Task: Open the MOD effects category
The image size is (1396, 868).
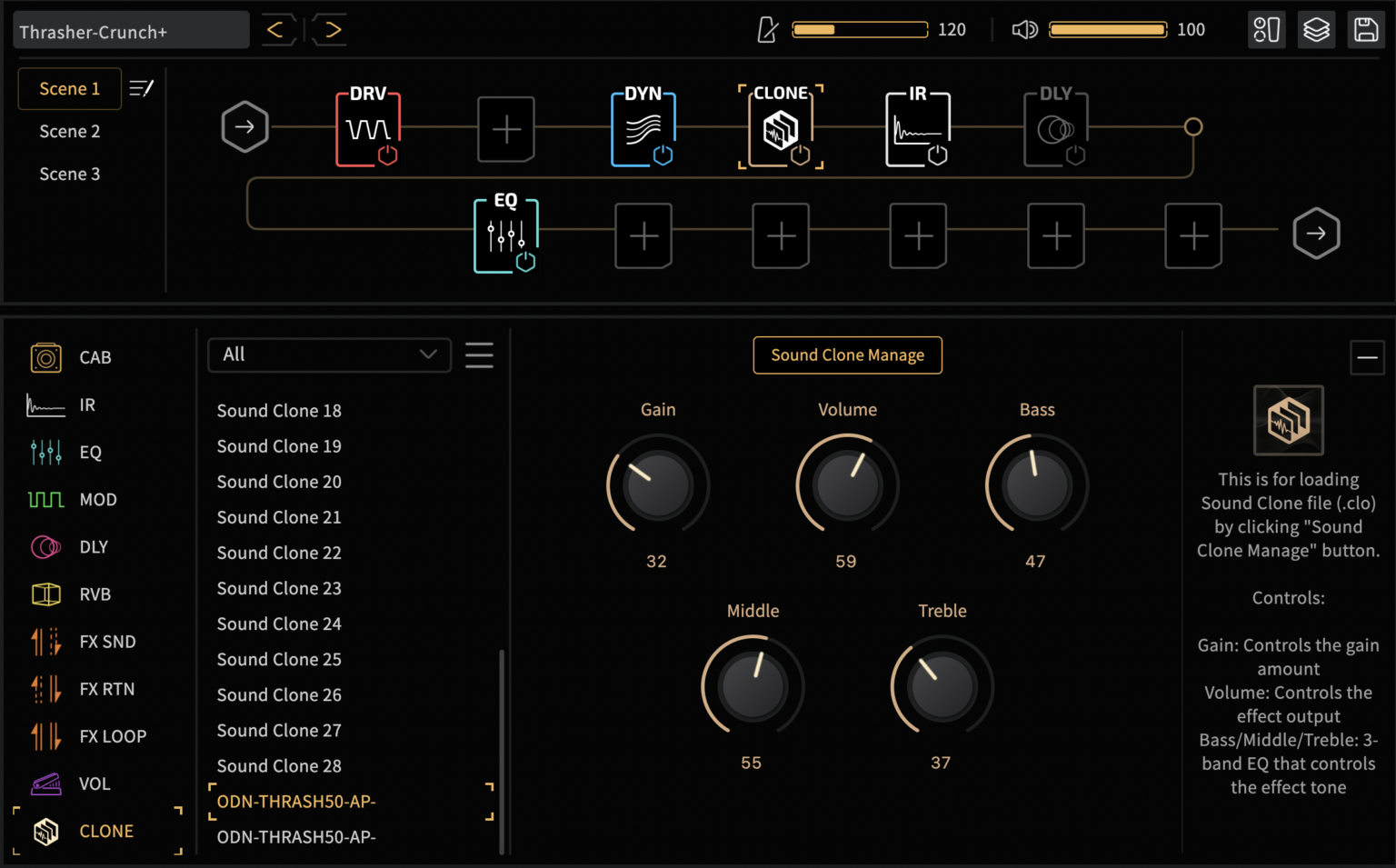Action: [x=45, y=499]
